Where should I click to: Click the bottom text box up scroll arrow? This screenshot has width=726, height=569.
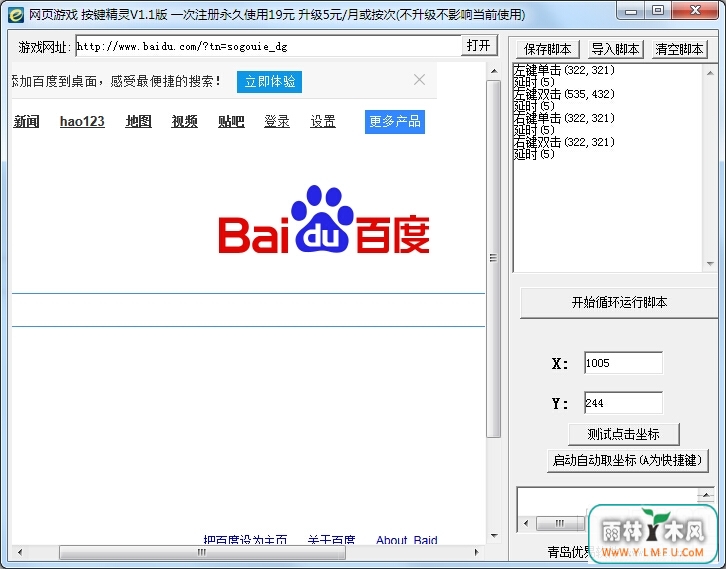706,495
